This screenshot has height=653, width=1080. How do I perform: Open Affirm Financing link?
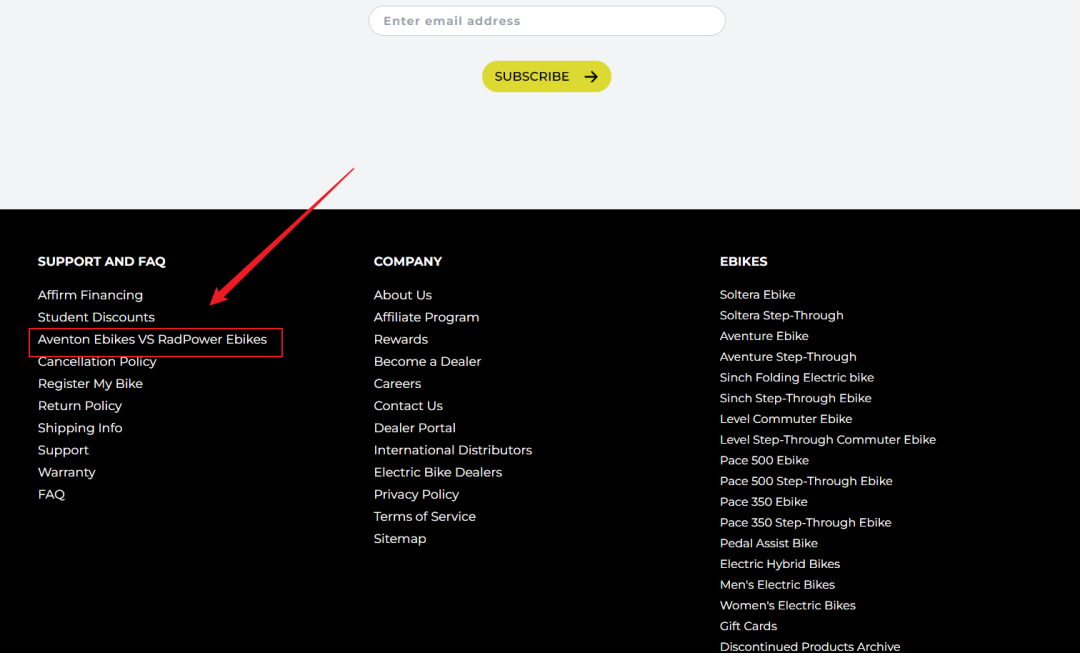(x=90, y=295)
